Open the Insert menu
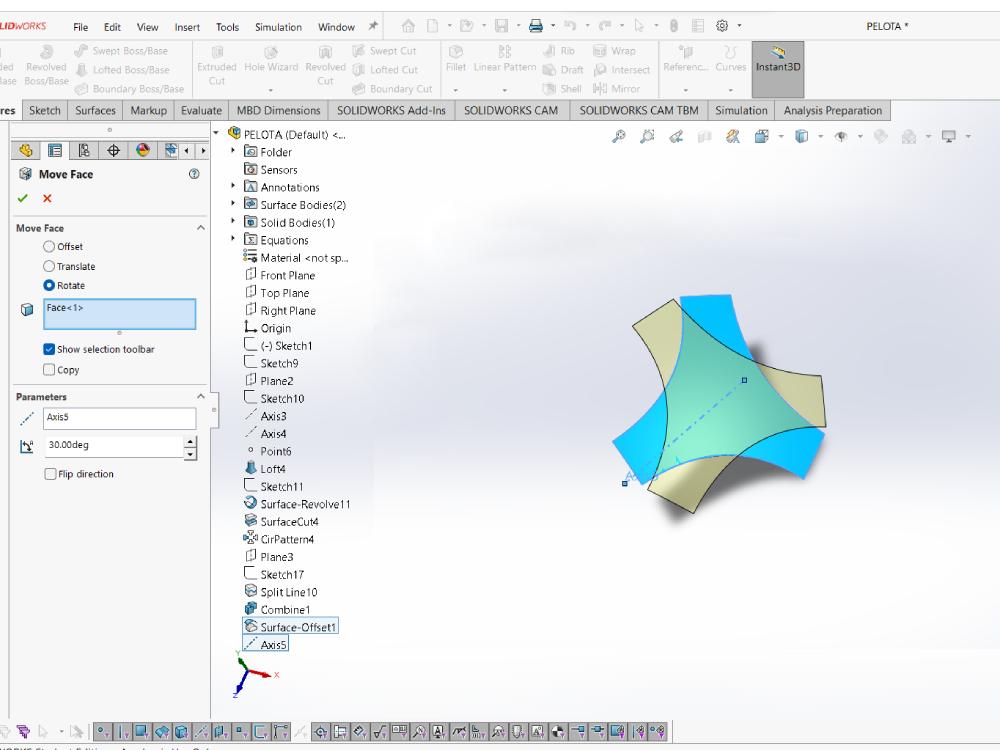Screen dimensions: 1000x750 tap(187, 27)
